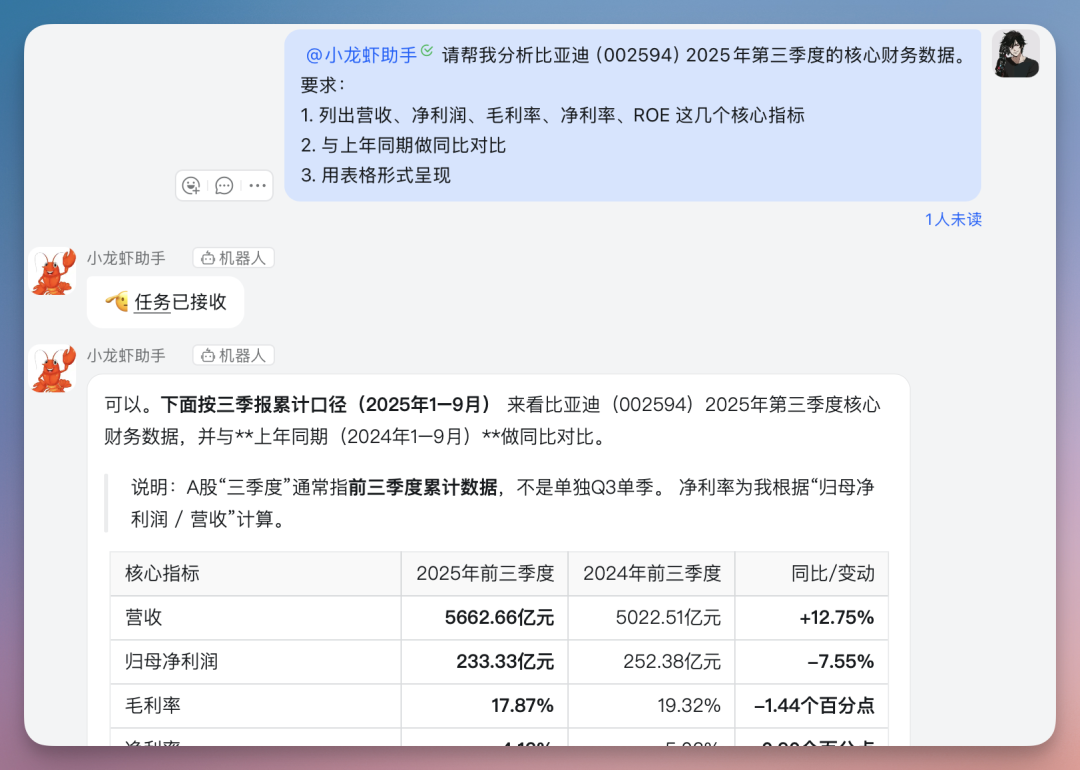The image size is (1080, 770).
Task: Click the second crawfish bot avatar
Action: pyautogui.click(x=52, y=368)
